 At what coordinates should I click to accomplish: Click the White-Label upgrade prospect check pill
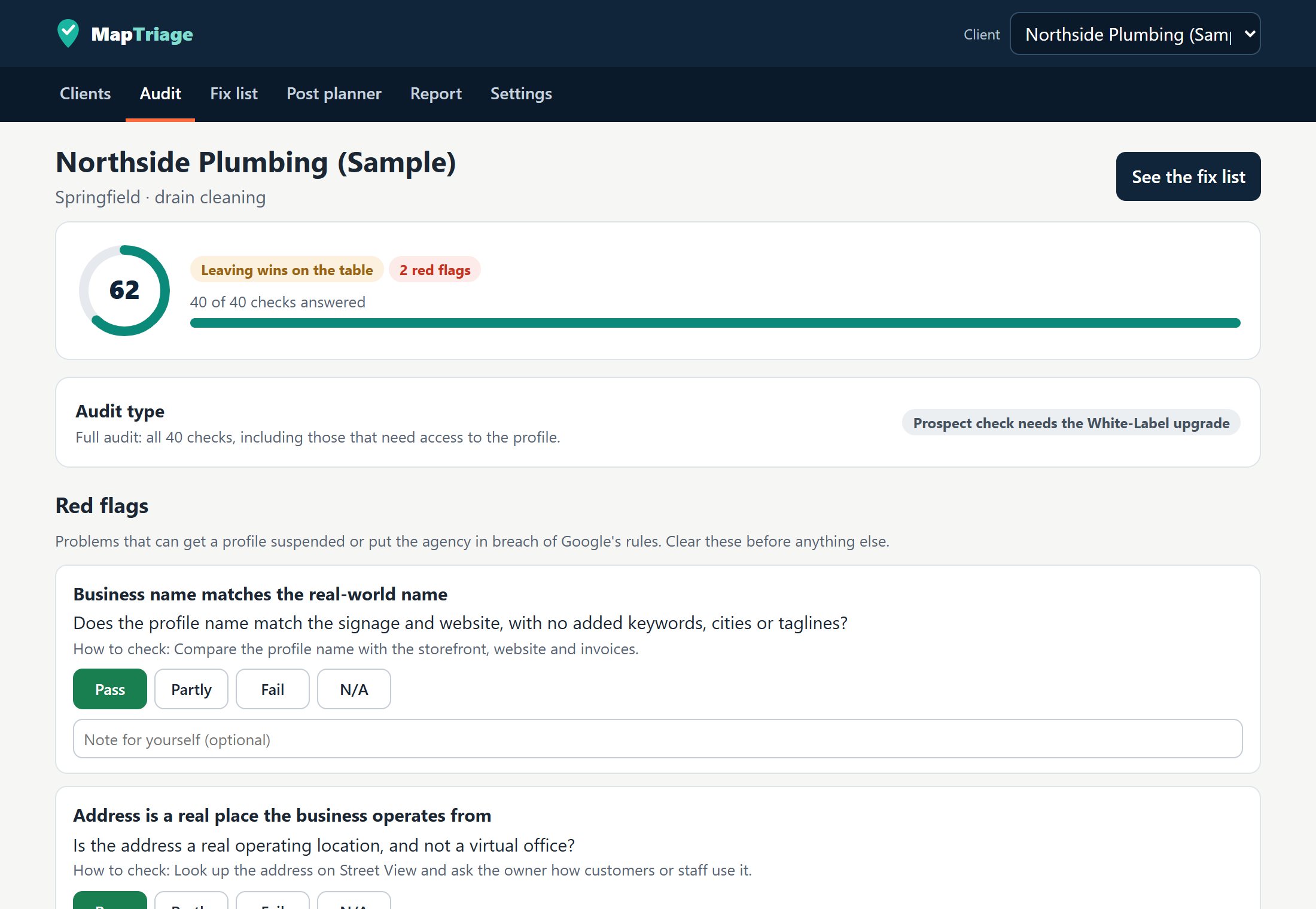pyautogui.click(x=1071, y=423)
